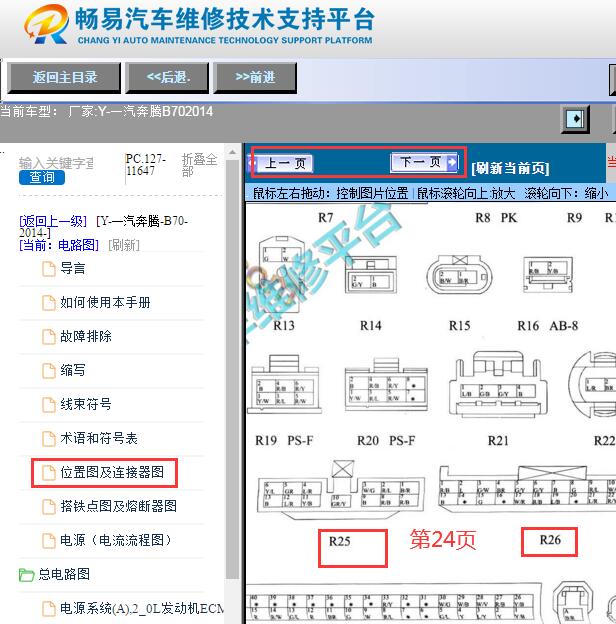Screen dimensions: 616x624
Task: Click the green folder icon of 总电路图
Action: click(x=27, y=575)
